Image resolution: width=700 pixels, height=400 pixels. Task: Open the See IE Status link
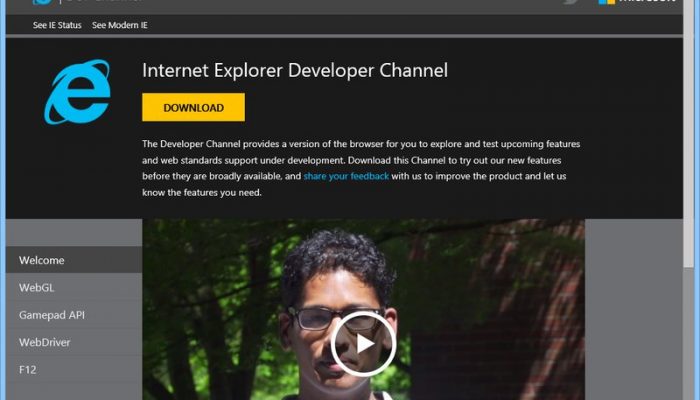point(57,25)
